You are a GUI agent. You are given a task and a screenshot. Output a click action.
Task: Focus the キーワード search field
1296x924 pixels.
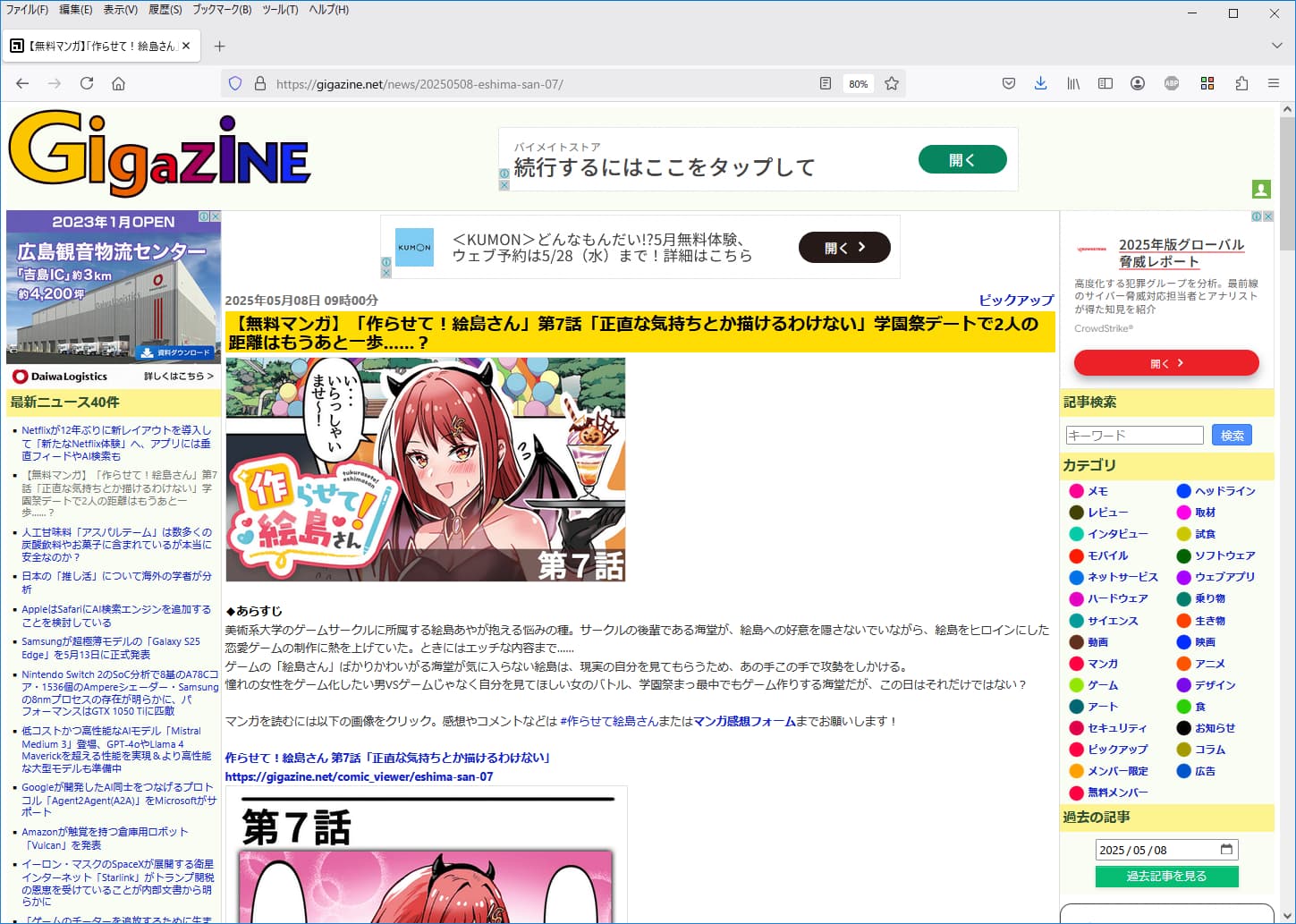click(x=1134, y=436)
